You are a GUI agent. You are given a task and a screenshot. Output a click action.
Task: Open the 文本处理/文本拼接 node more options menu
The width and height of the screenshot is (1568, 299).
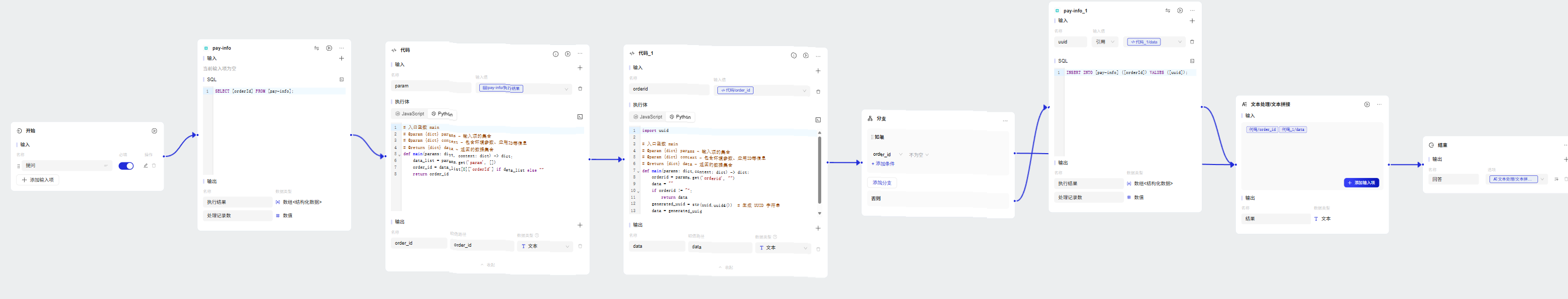coord(1379,104)
